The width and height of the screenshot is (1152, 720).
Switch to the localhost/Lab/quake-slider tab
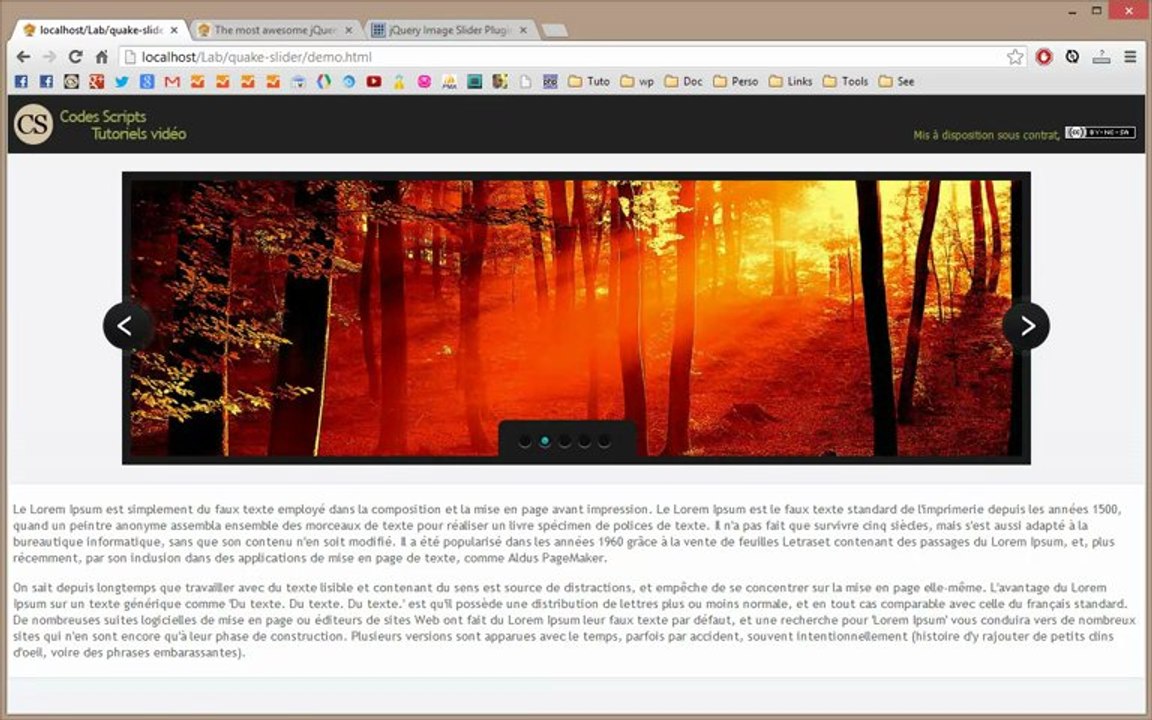100,30
